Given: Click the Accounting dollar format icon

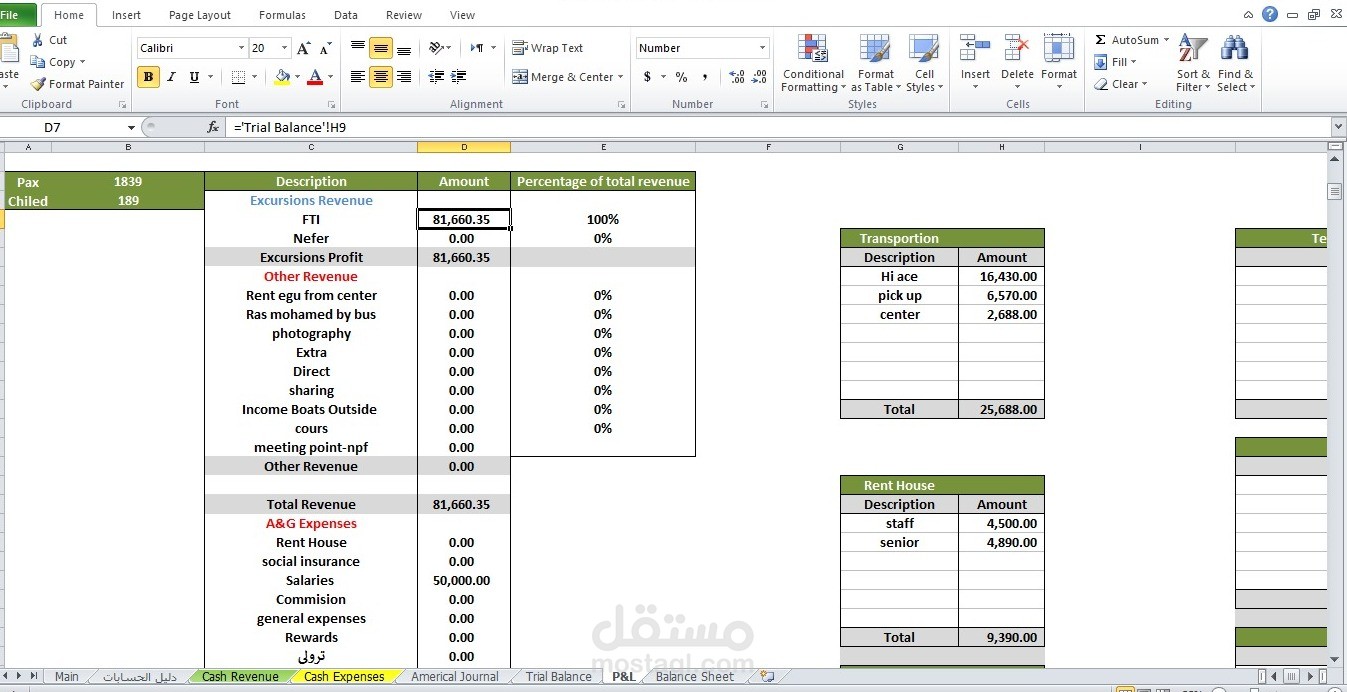Looking at the screenshot, I should (647, 77).
